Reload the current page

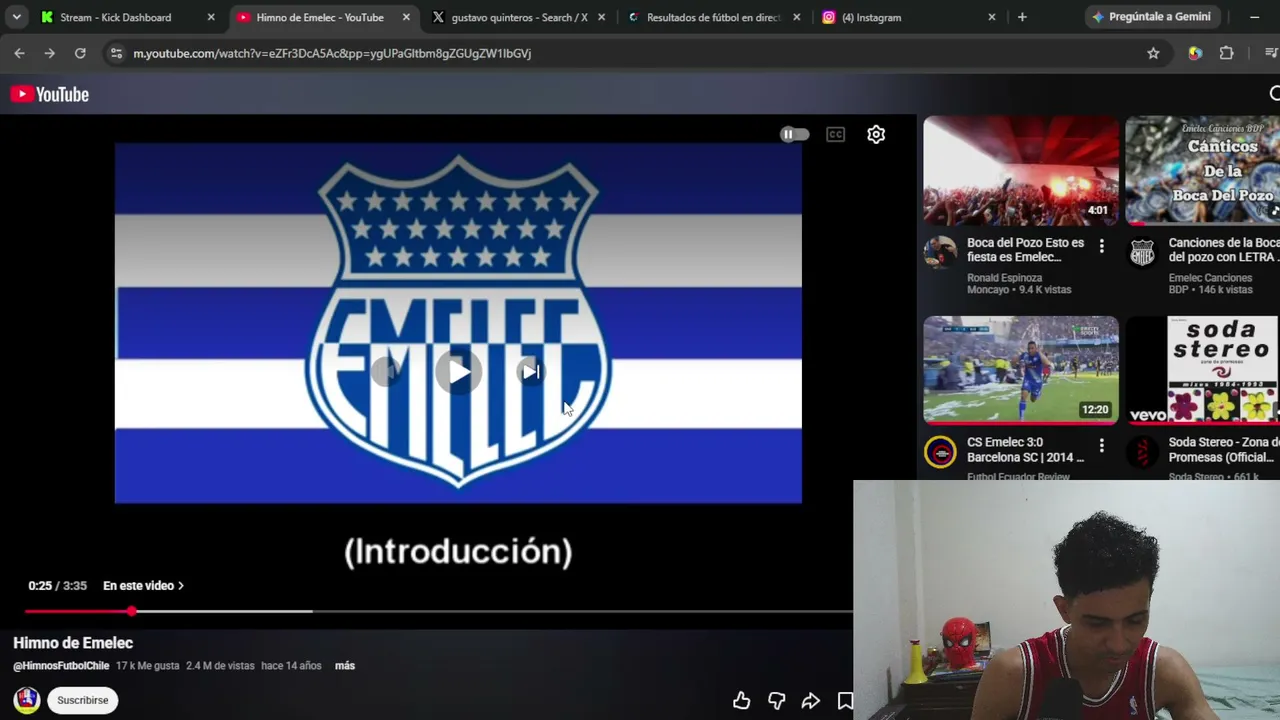click(80, 53)
